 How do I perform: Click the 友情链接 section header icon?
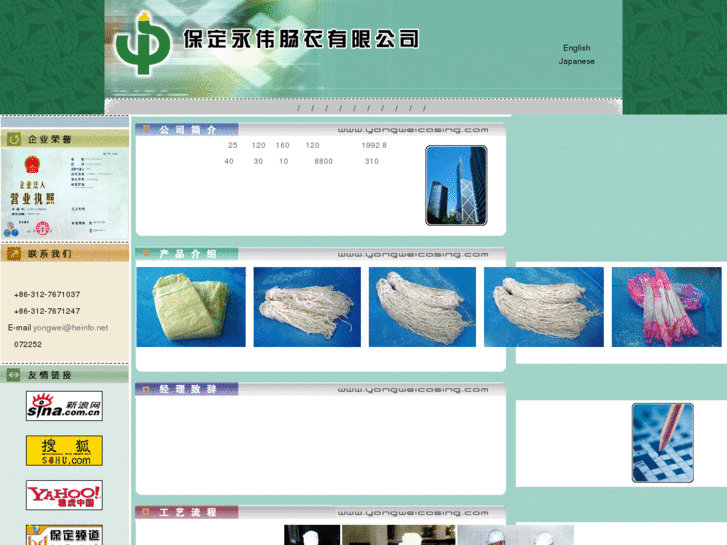click(x=13, y=374)
